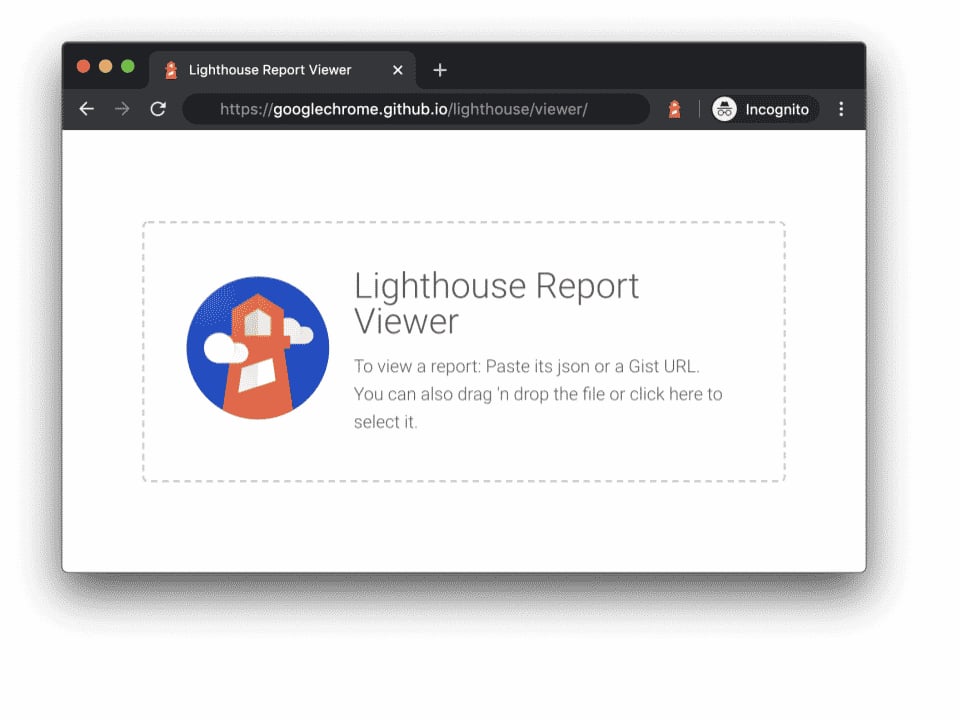Click the Lighthouse Report Viewer heading

pyautogui.click(x=497, y=303)
